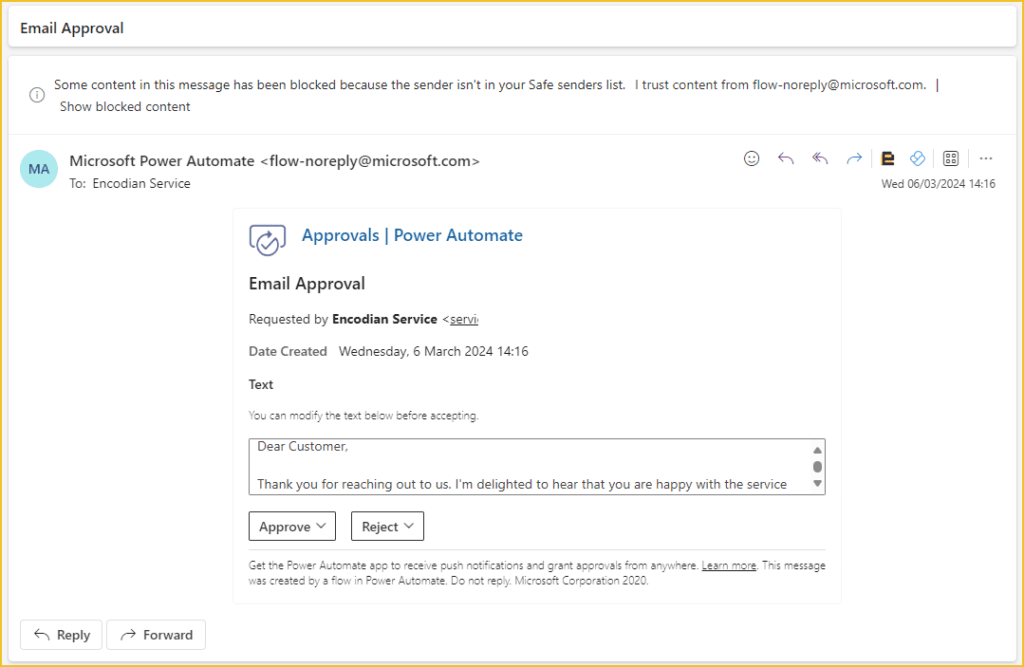The height and width of the screenshot is (667, 1024).
Task: Open the orange add-in icon in the toolbar
Action: pyautogui.click(x=888, y=158)
